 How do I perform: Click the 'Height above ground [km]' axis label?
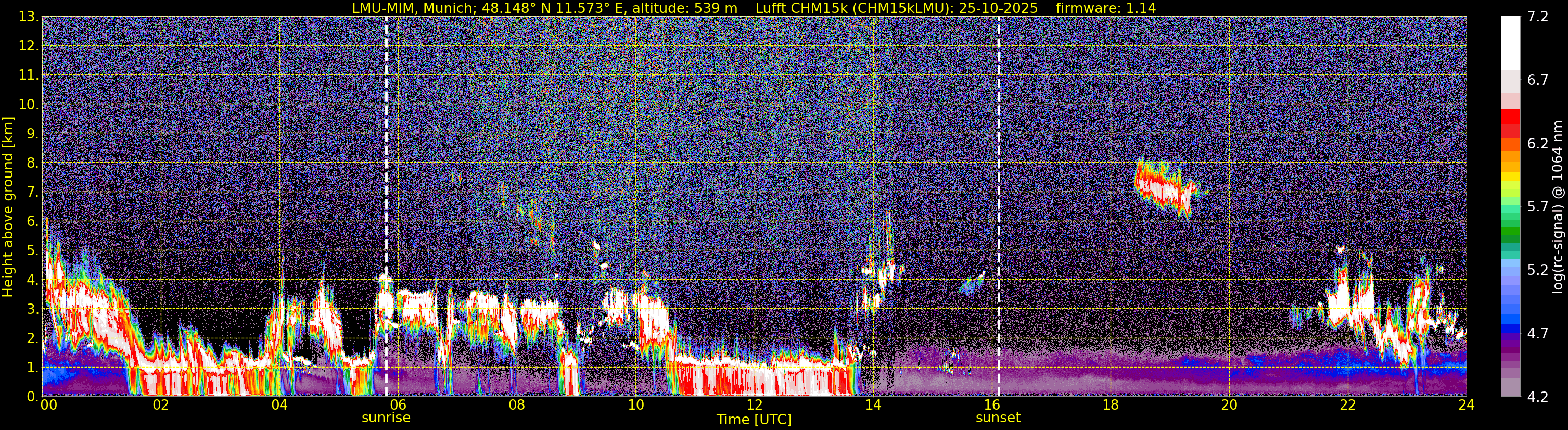coord(8,207)
